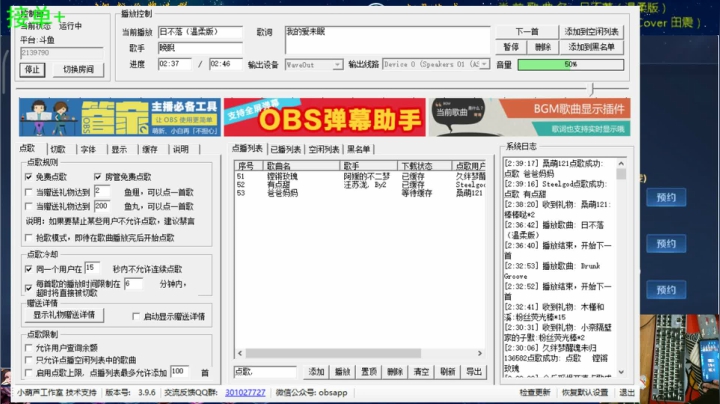Skip to next song with 下一首
This screenshot has height=404, width=720.
tap(527, 32)
